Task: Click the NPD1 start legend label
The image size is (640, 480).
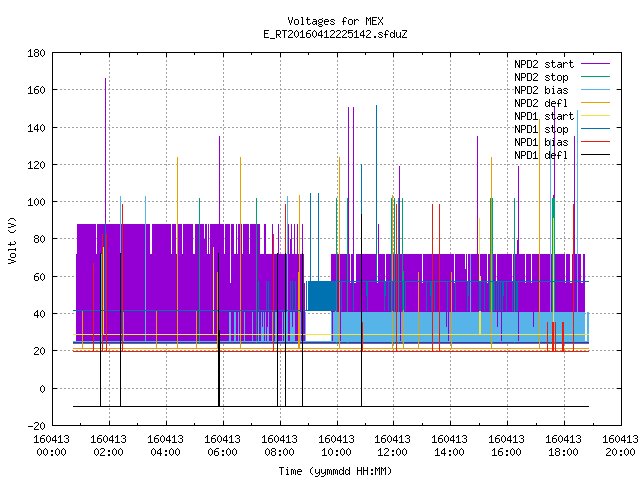Action: point(544,116)
